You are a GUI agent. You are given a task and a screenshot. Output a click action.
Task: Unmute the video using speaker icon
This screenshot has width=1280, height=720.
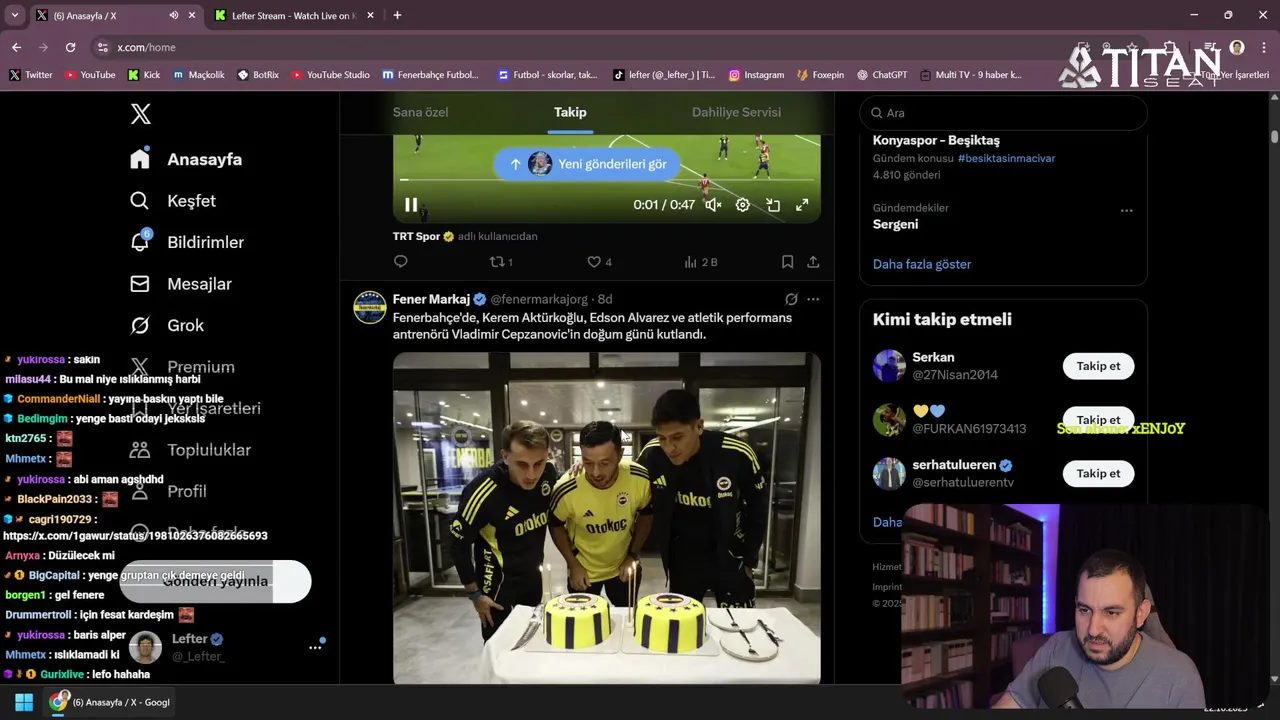(x=713, y=205)
